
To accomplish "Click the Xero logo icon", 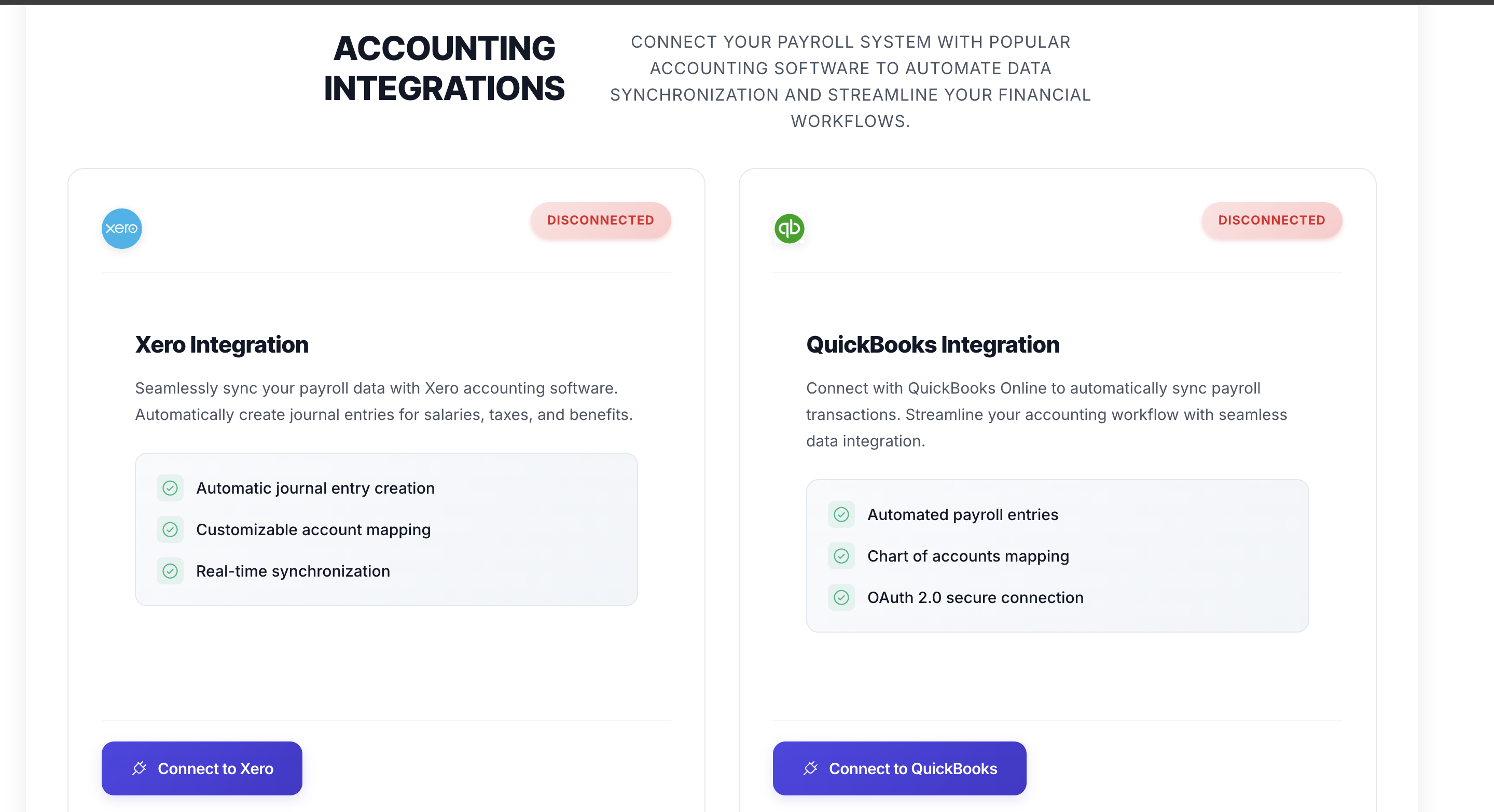I will [122, 228].
